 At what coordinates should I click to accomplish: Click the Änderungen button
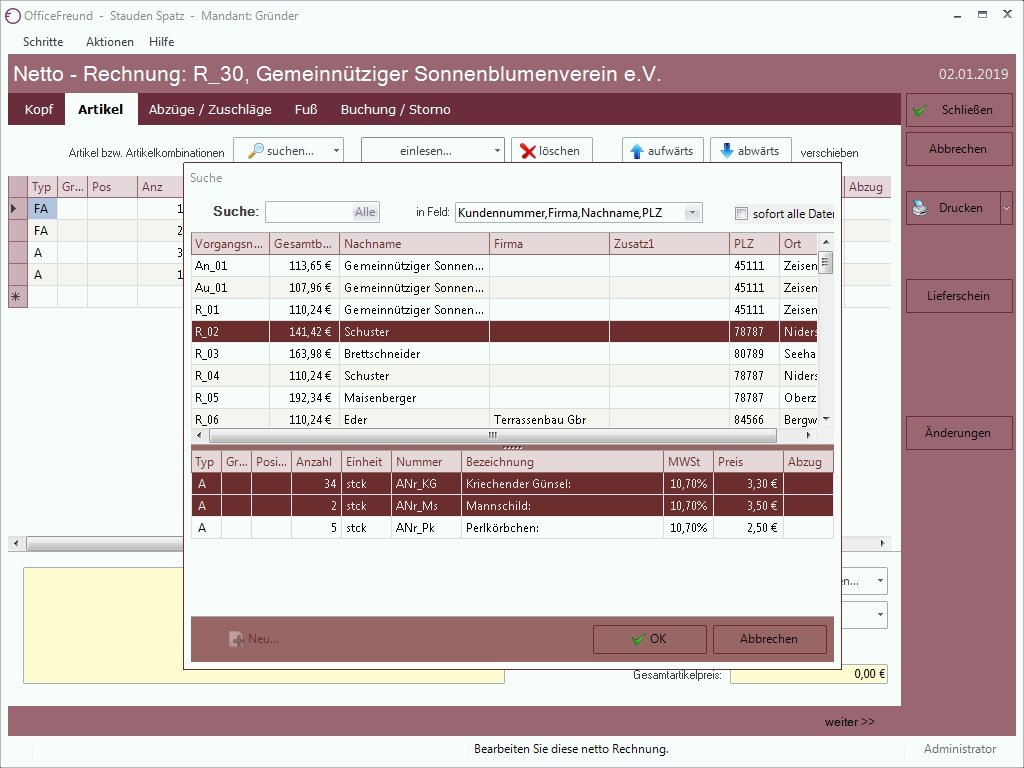tap(958, 434)
